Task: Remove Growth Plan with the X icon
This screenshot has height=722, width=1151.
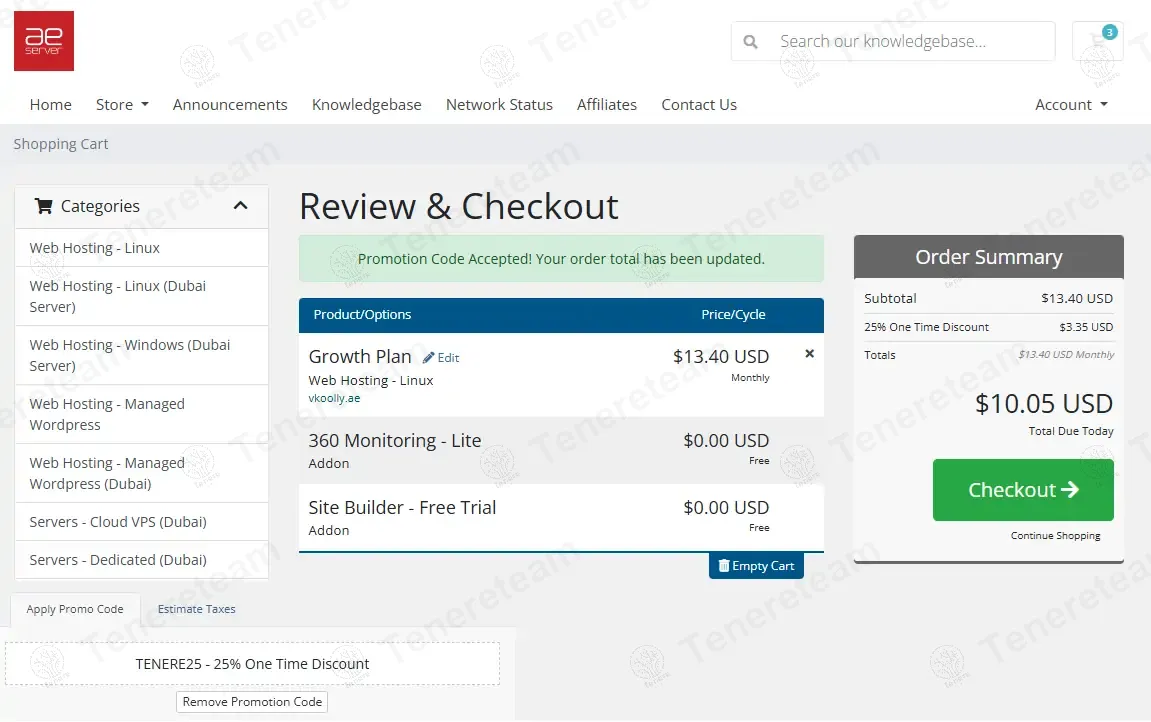Action: [809, 354]
